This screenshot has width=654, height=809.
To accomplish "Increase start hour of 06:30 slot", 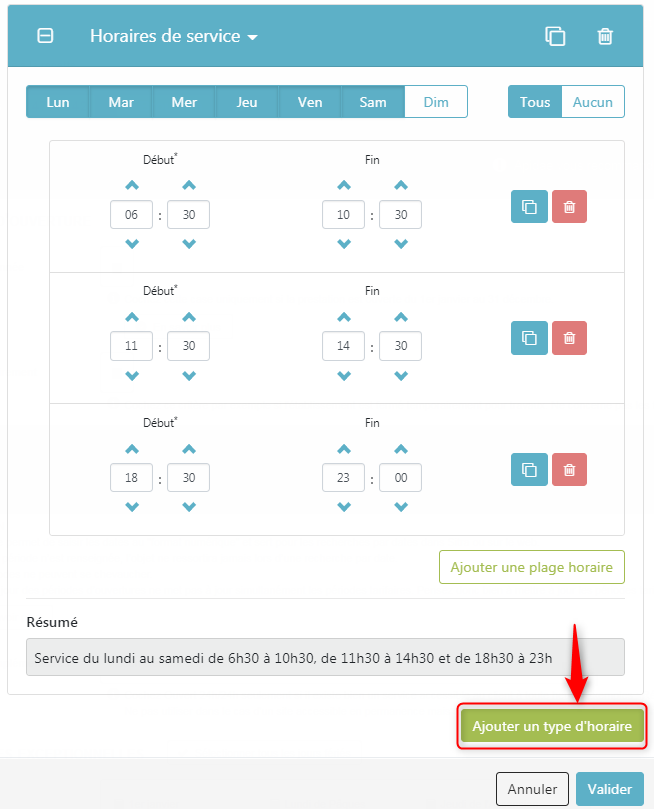I will pos(132,185).
